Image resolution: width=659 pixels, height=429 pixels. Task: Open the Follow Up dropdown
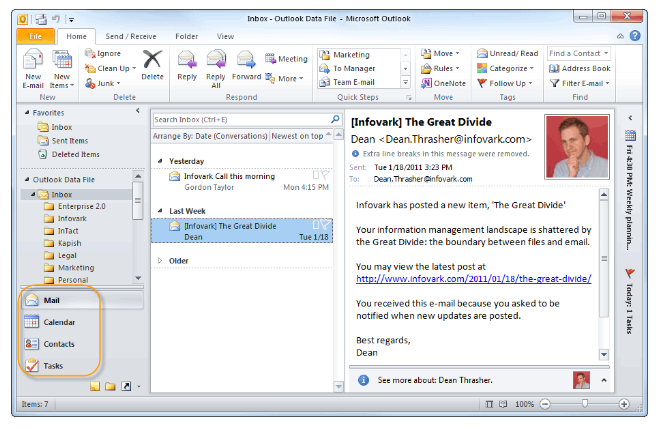point(504,83)
